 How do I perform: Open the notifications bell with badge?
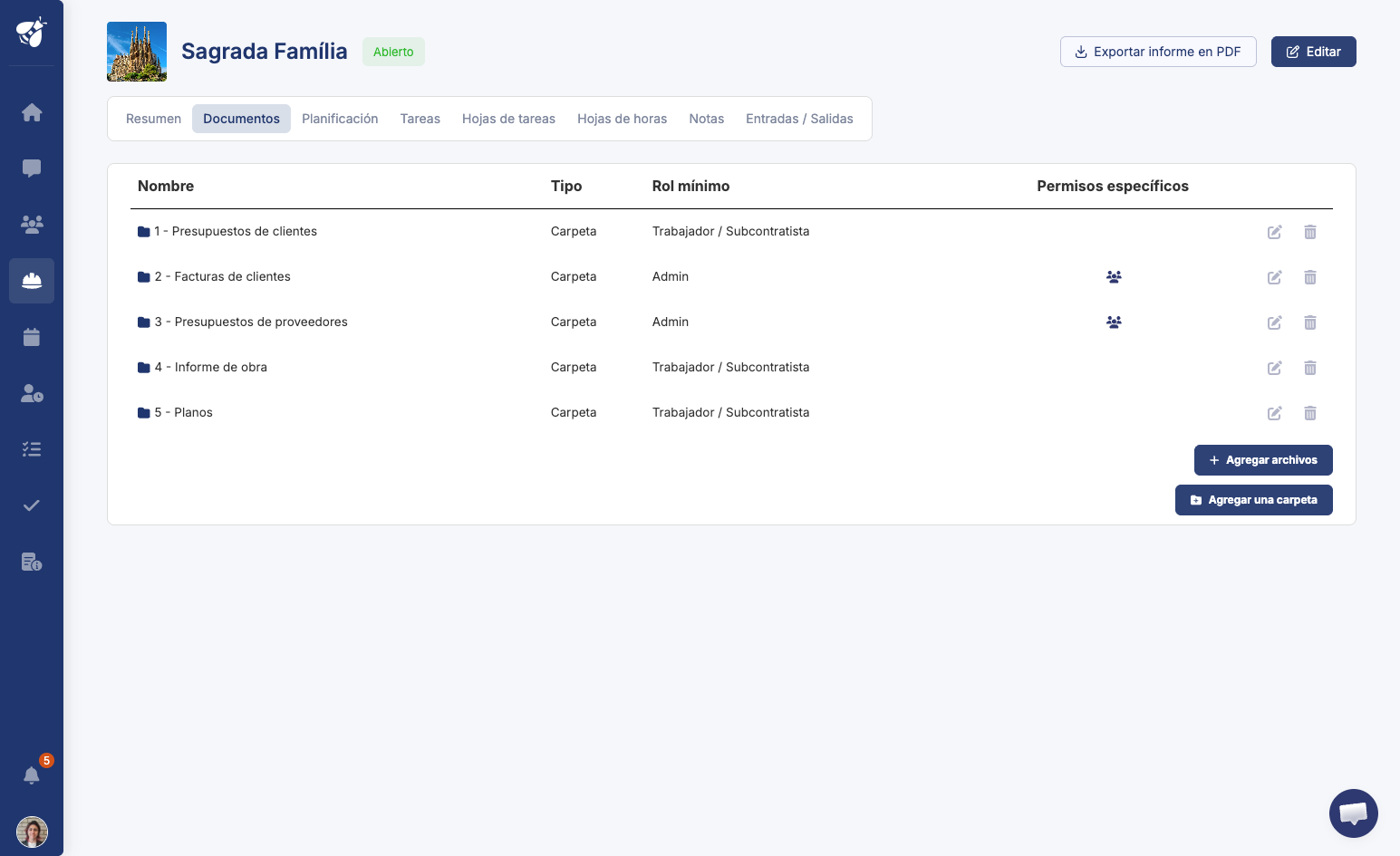(x=33, y=774)
